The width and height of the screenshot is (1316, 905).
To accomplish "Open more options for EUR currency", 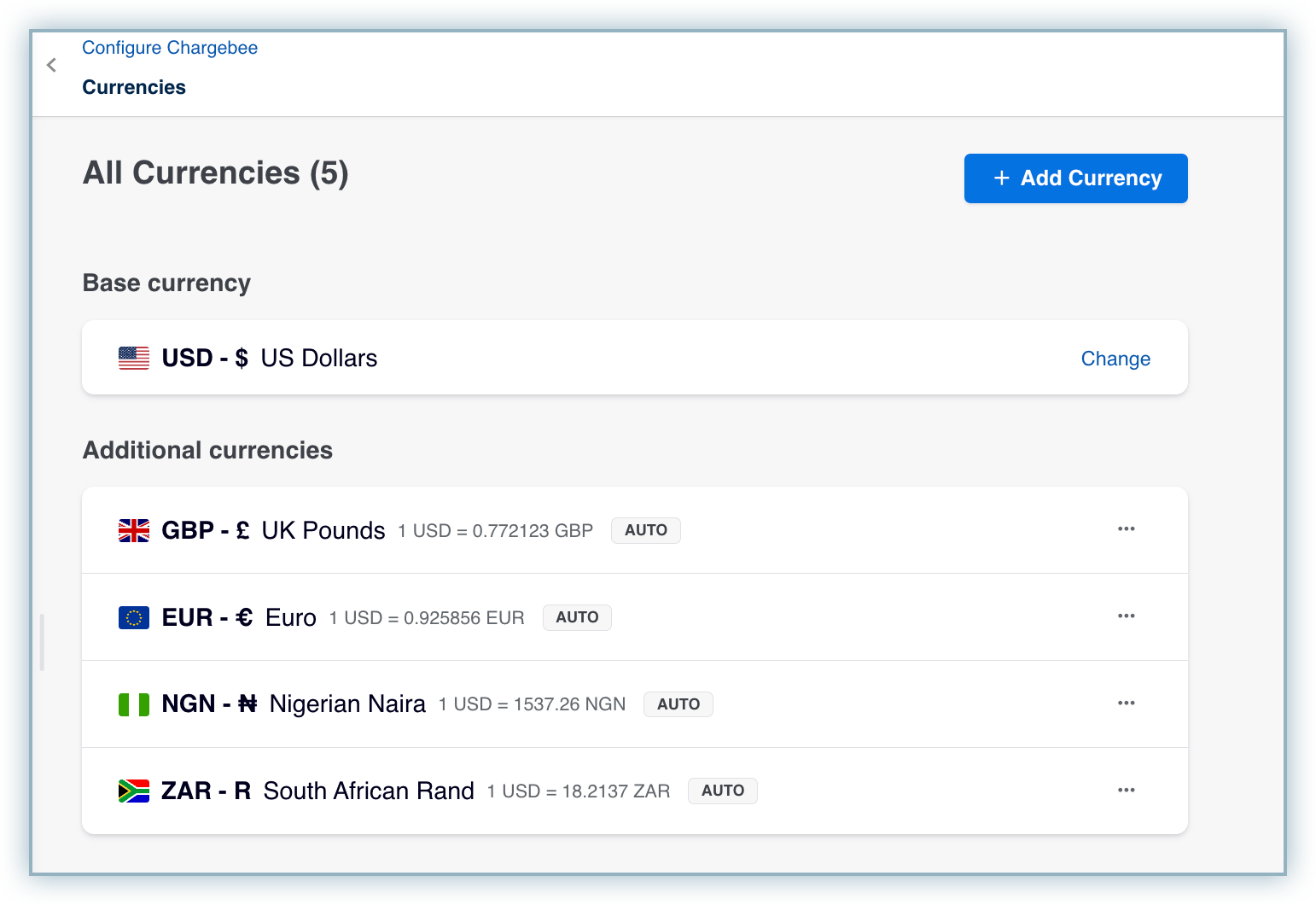I will (1126, 616).
